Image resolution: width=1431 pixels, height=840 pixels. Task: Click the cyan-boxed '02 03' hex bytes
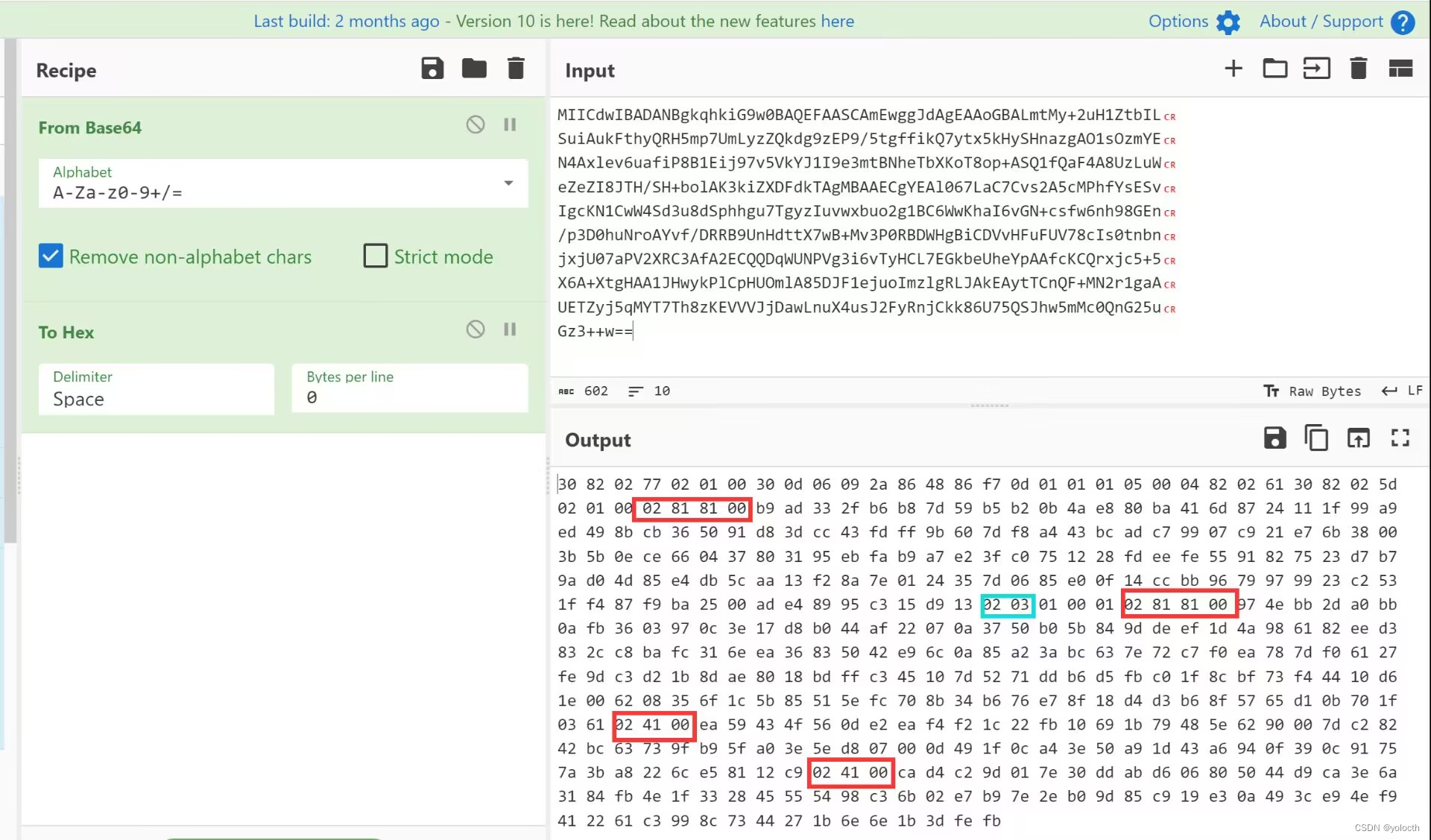[x=1007, y=604]
